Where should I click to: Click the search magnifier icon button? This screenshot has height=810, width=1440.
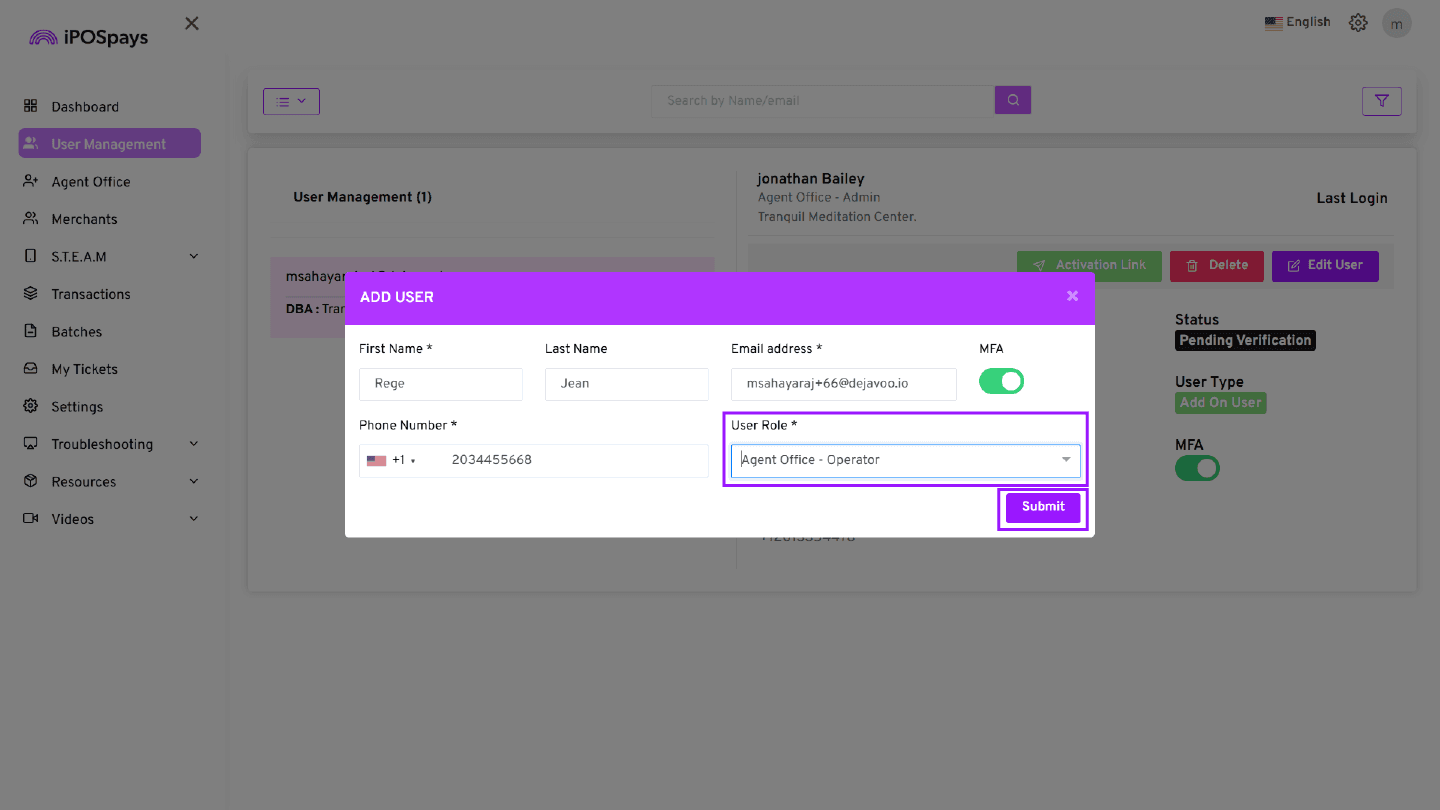pyautogui.click(x=1012, y=100)
